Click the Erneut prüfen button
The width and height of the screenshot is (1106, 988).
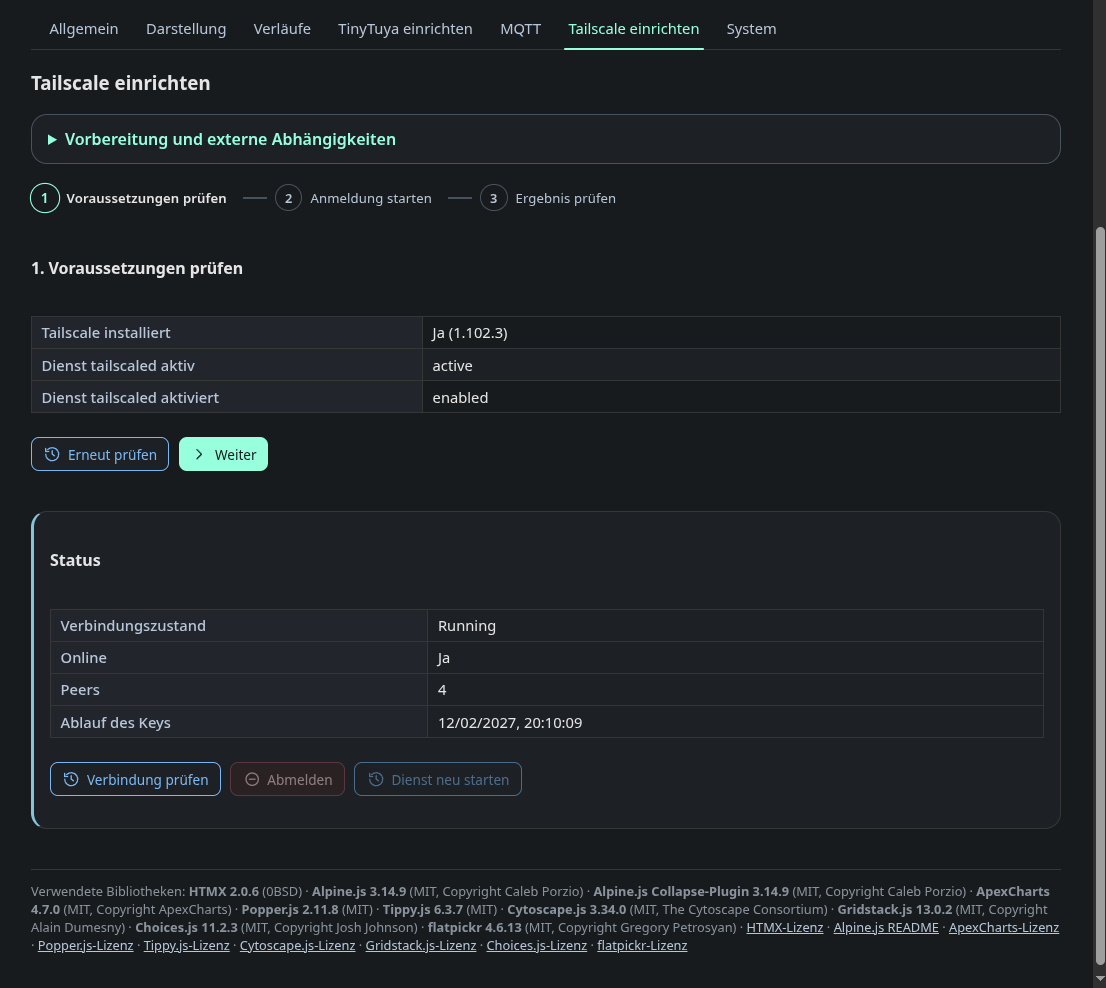click(100, 454)
